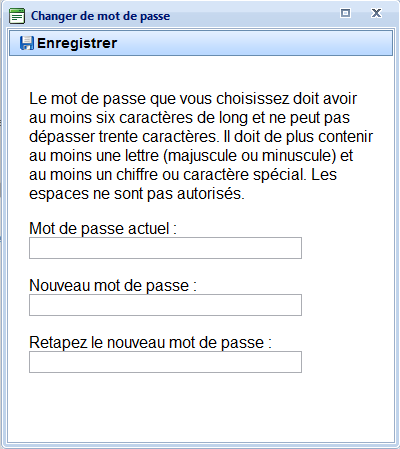Click the green window icon in title bar
The width and height of the screenshot is (400, 449).
[x=17, y=16]
